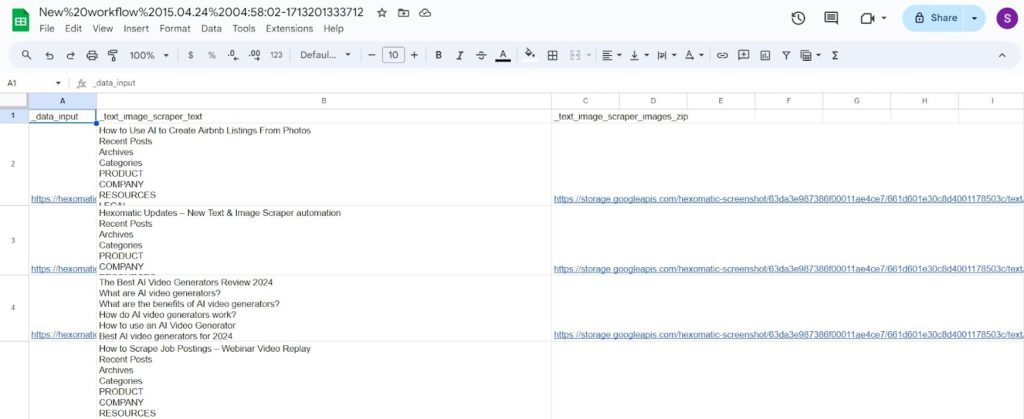Screen dimensions: 1024x419
Task: Insert a chart
Action: pyautogui.click(x=765, y=55)
